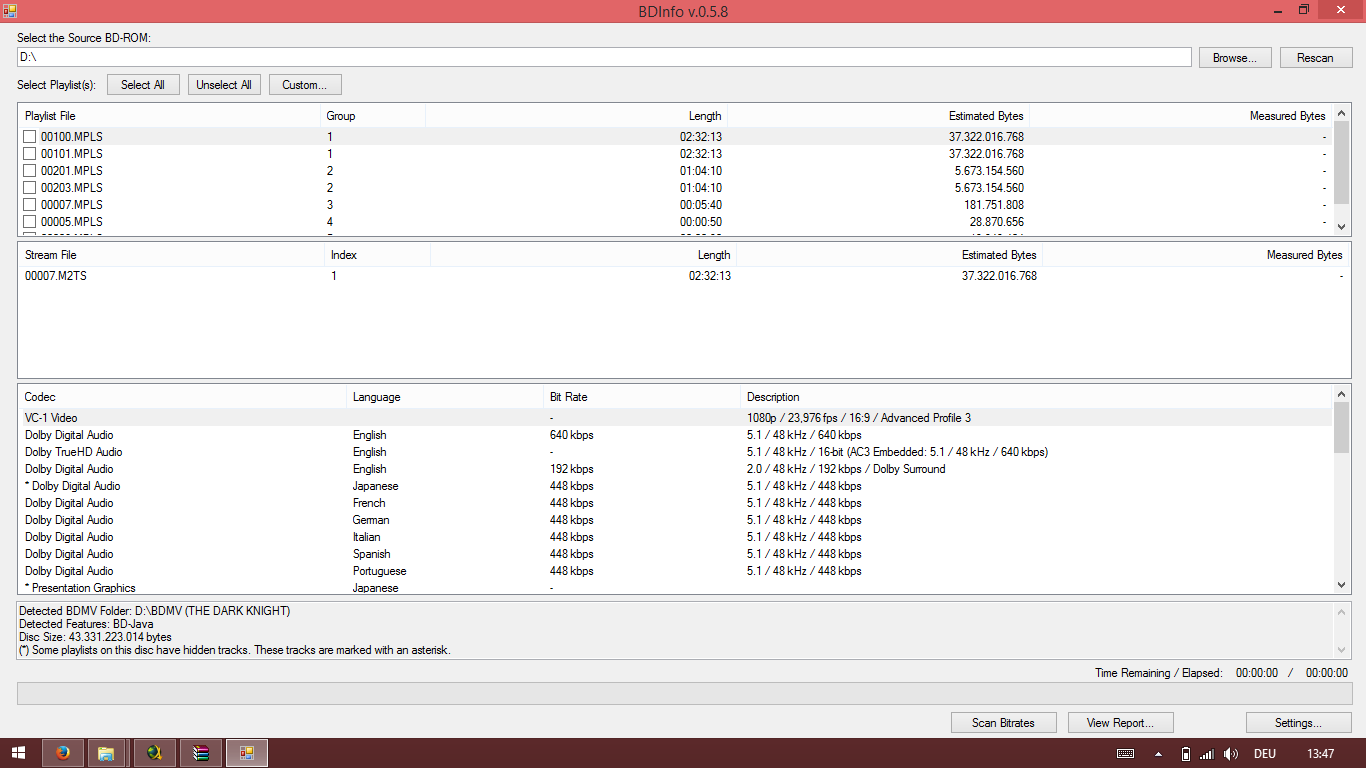This screenshot has height=768, width=1366.
Task: Tick the checkbox for 00100.MPLS
Action: (x=30, y=137)
